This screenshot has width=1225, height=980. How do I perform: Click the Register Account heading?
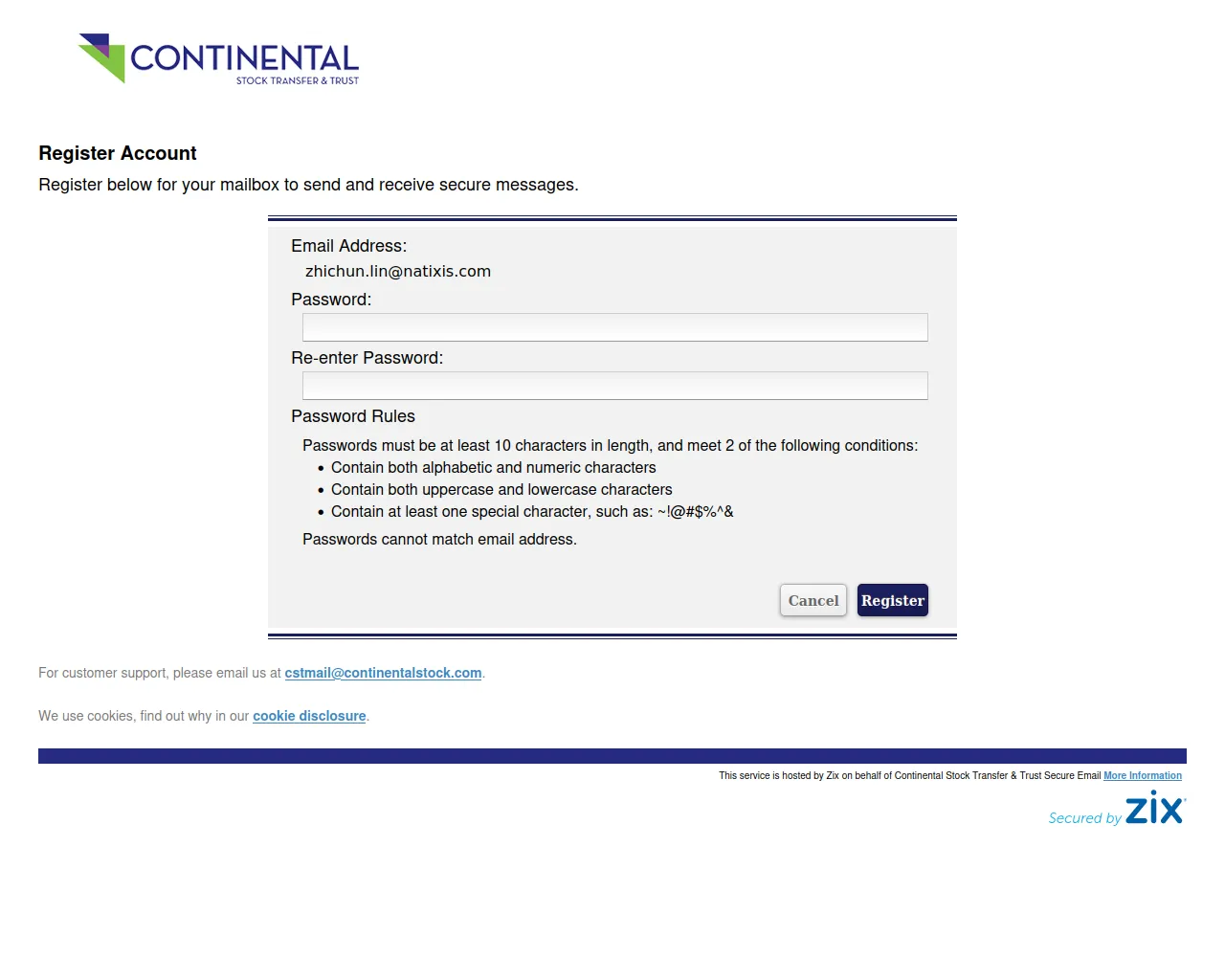pos(118,153)
